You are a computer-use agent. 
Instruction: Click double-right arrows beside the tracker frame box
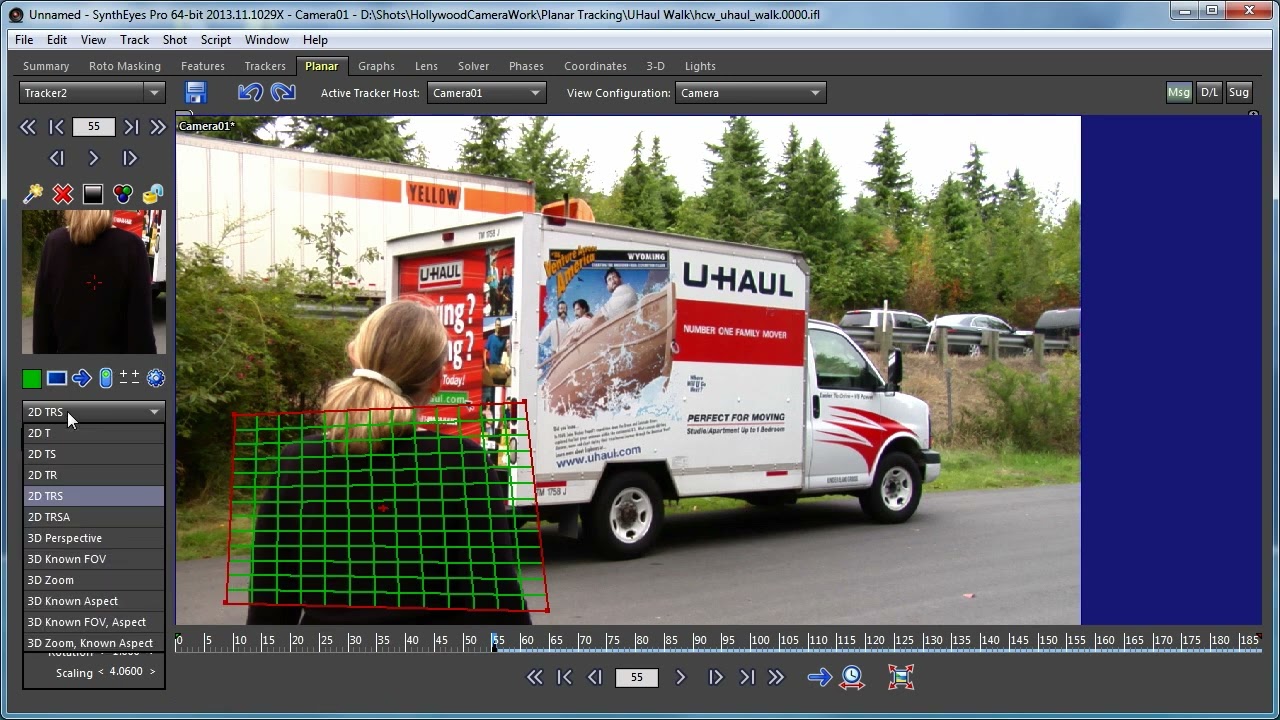click(158, 127)
